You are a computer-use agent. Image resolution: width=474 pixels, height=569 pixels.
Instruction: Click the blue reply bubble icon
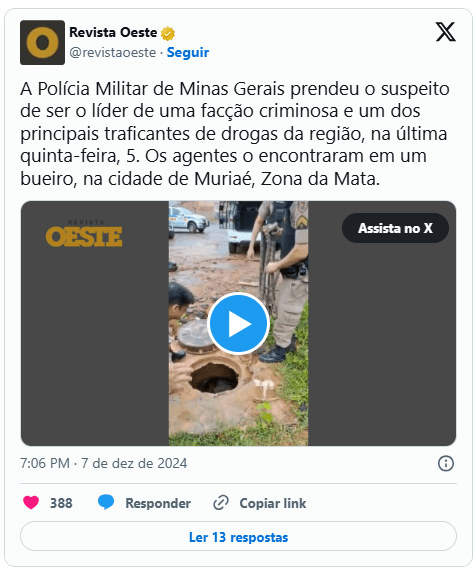(x=106, y=503)
